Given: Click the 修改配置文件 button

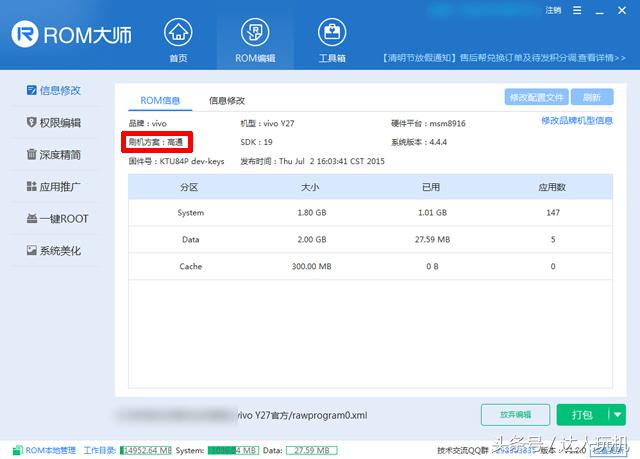Looking at the screenshot, I should tap(537, 98).
